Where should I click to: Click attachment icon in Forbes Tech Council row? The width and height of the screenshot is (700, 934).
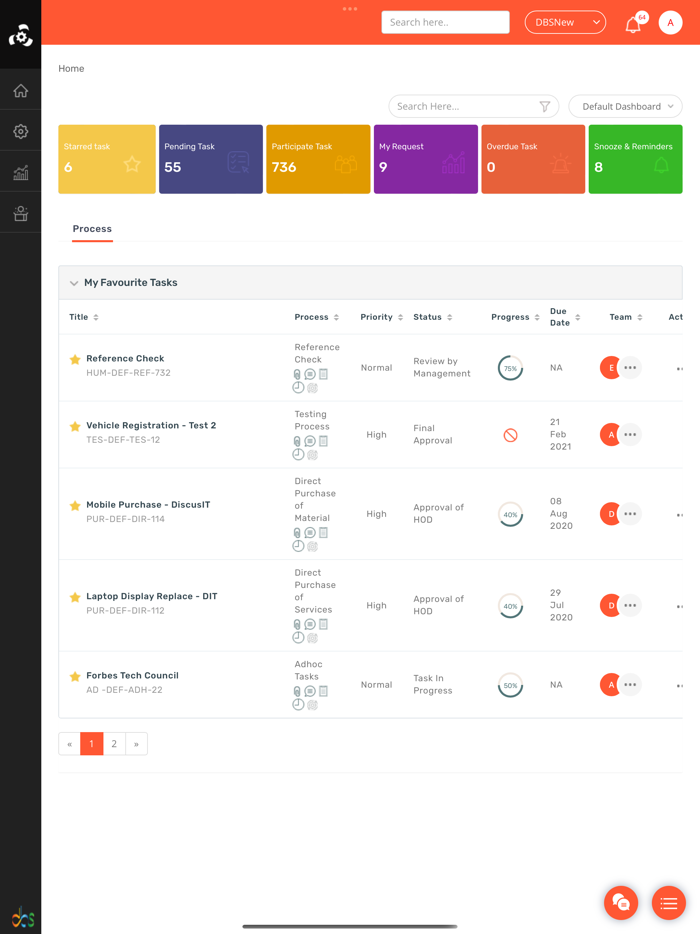(297, 691)
